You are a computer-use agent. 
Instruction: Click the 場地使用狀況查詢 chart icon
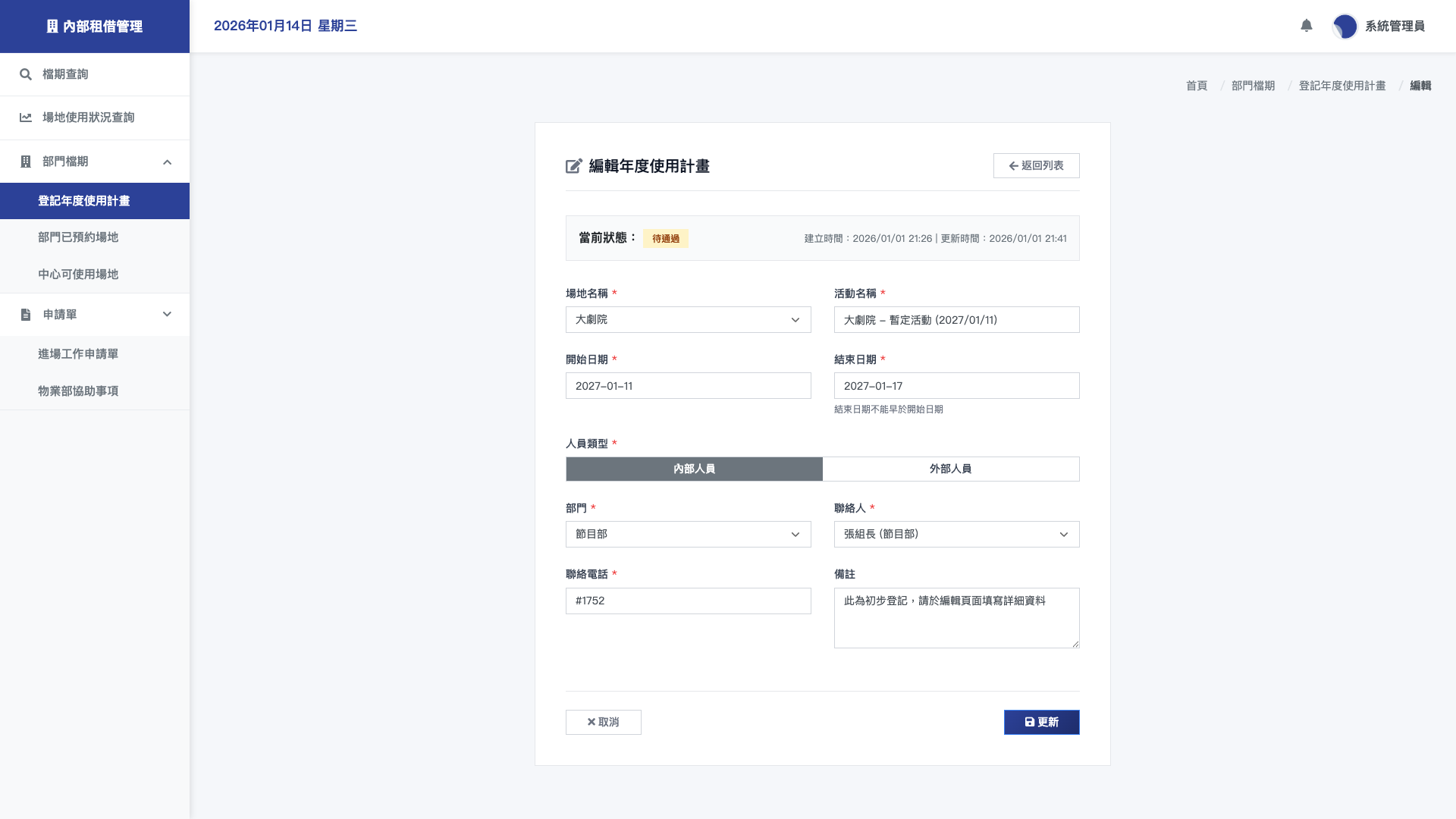tap(25, 118)
